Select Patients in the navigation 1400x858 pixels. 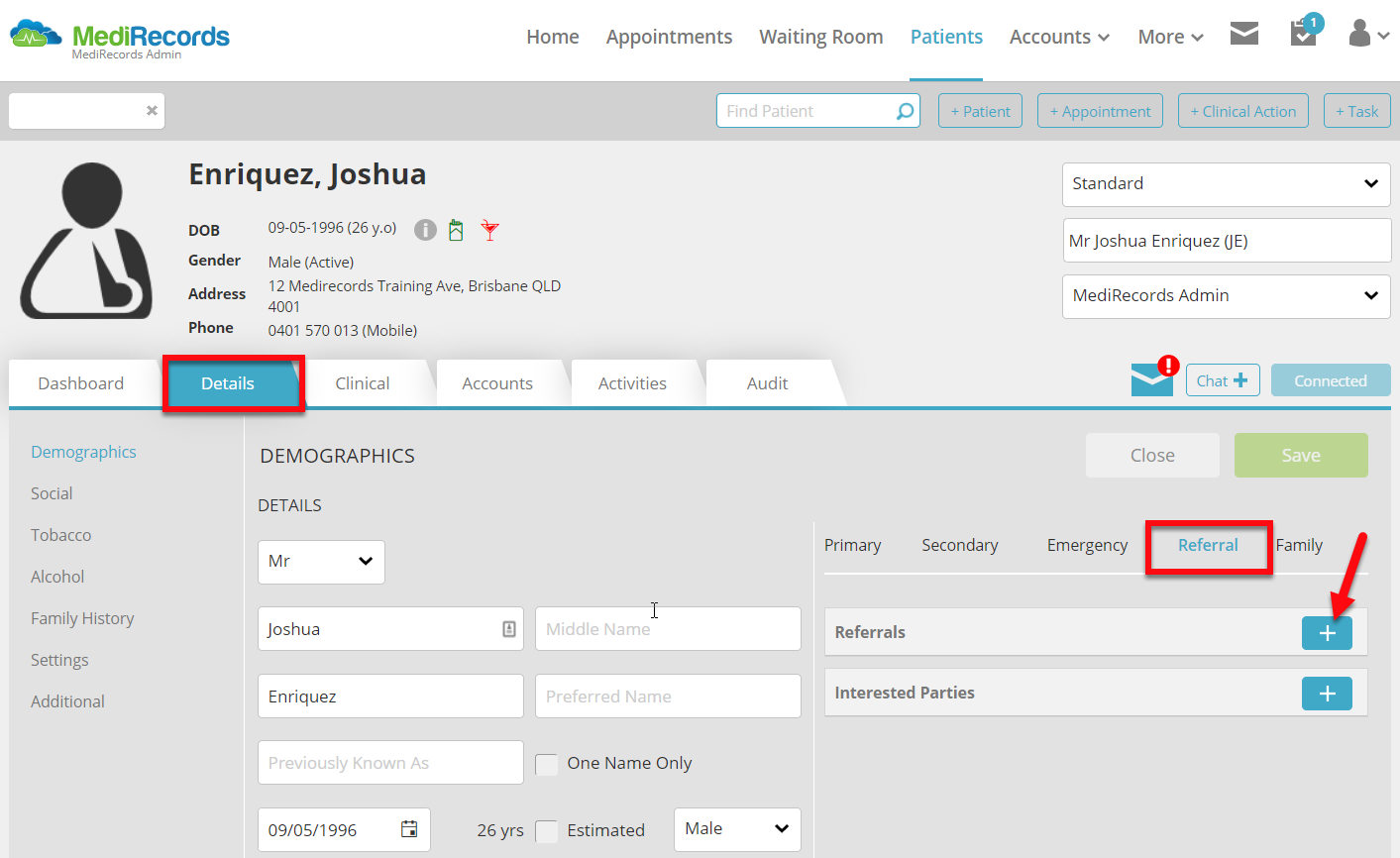click(x=946, y=37)
